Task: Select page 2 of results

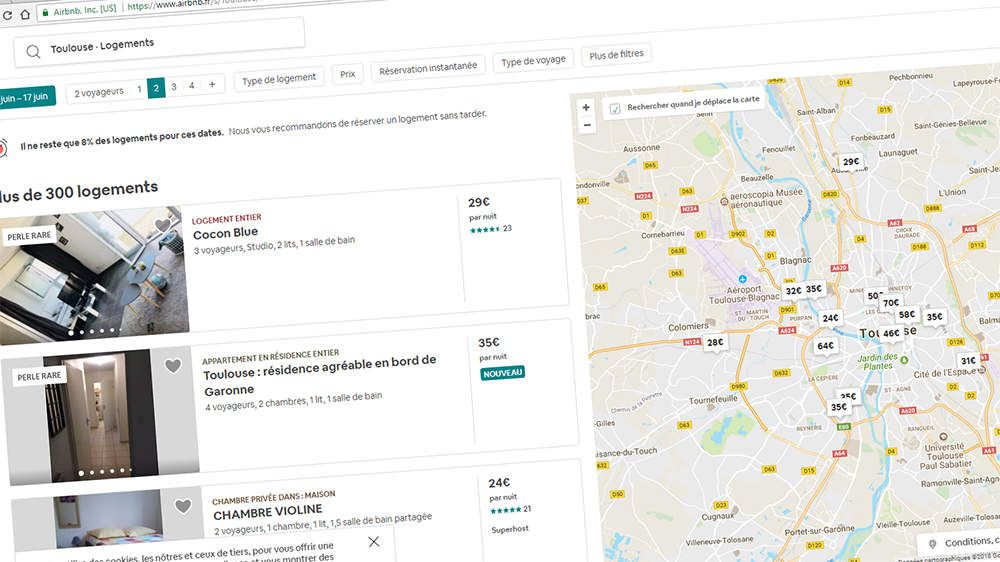Action: pos(156,88)
